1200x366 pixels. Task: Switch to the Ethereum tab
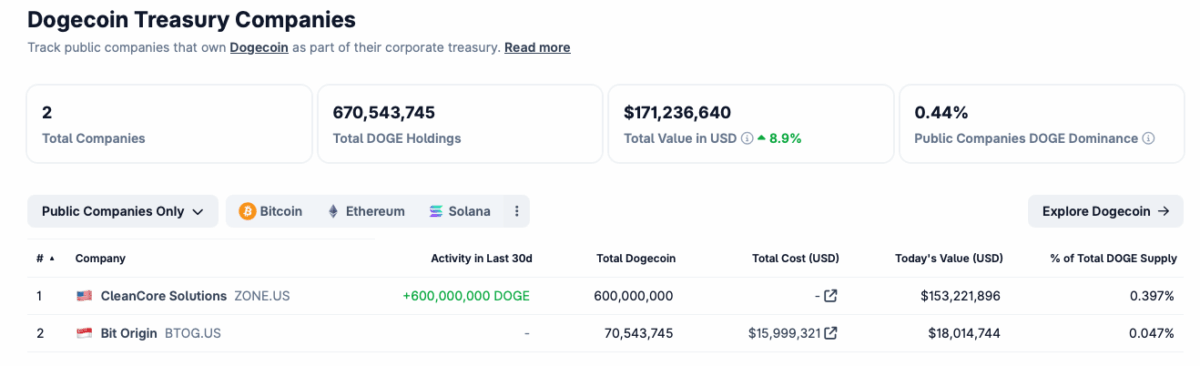[366, 211]
